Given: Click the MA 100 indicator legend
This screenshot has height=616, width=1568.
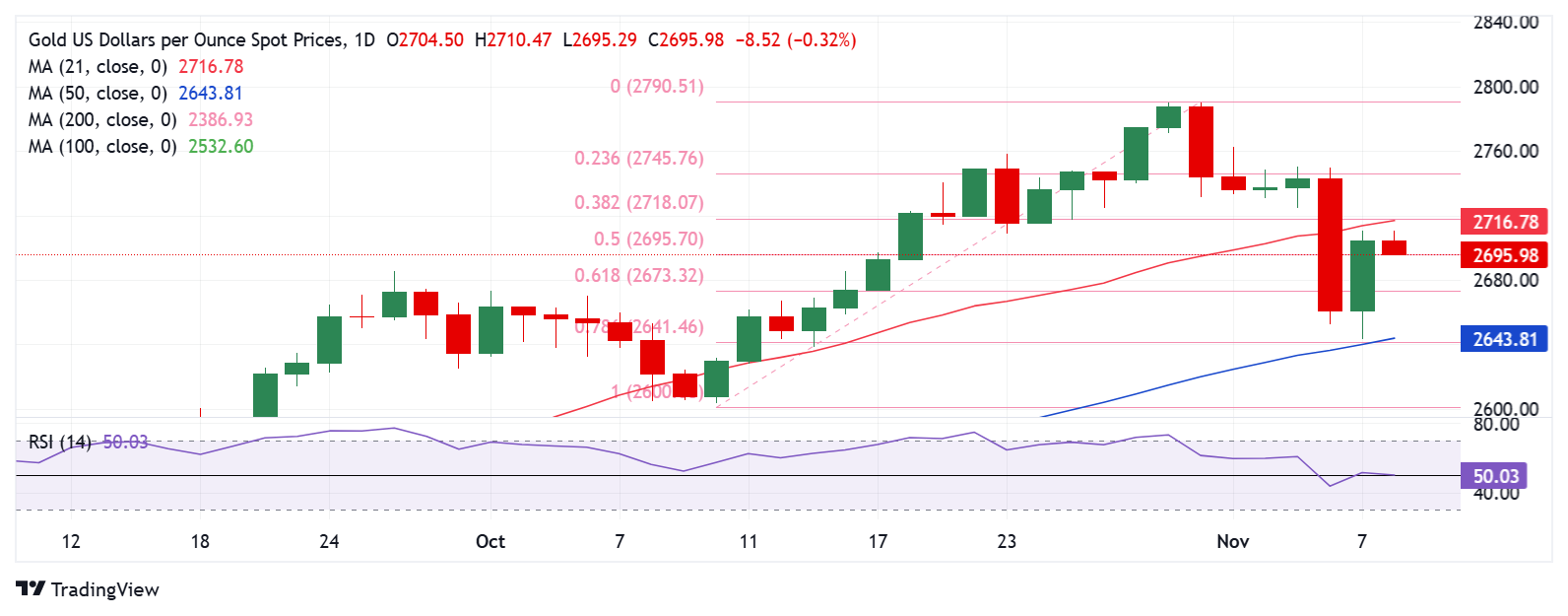Looking at the screenshot, I should click(x=102, y=147).
